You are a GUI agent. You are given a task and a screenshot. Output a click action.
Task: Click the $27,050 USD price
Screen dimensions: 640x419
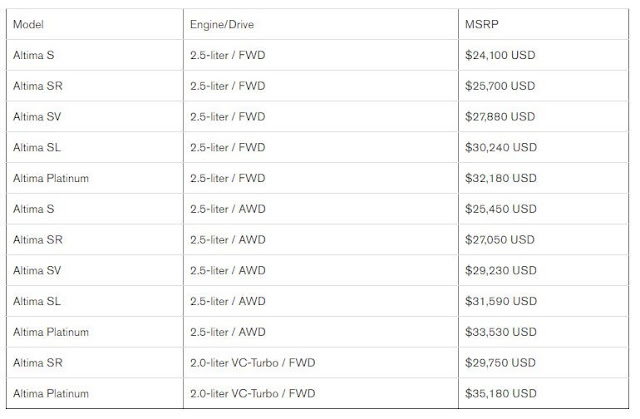coord(500,239)
